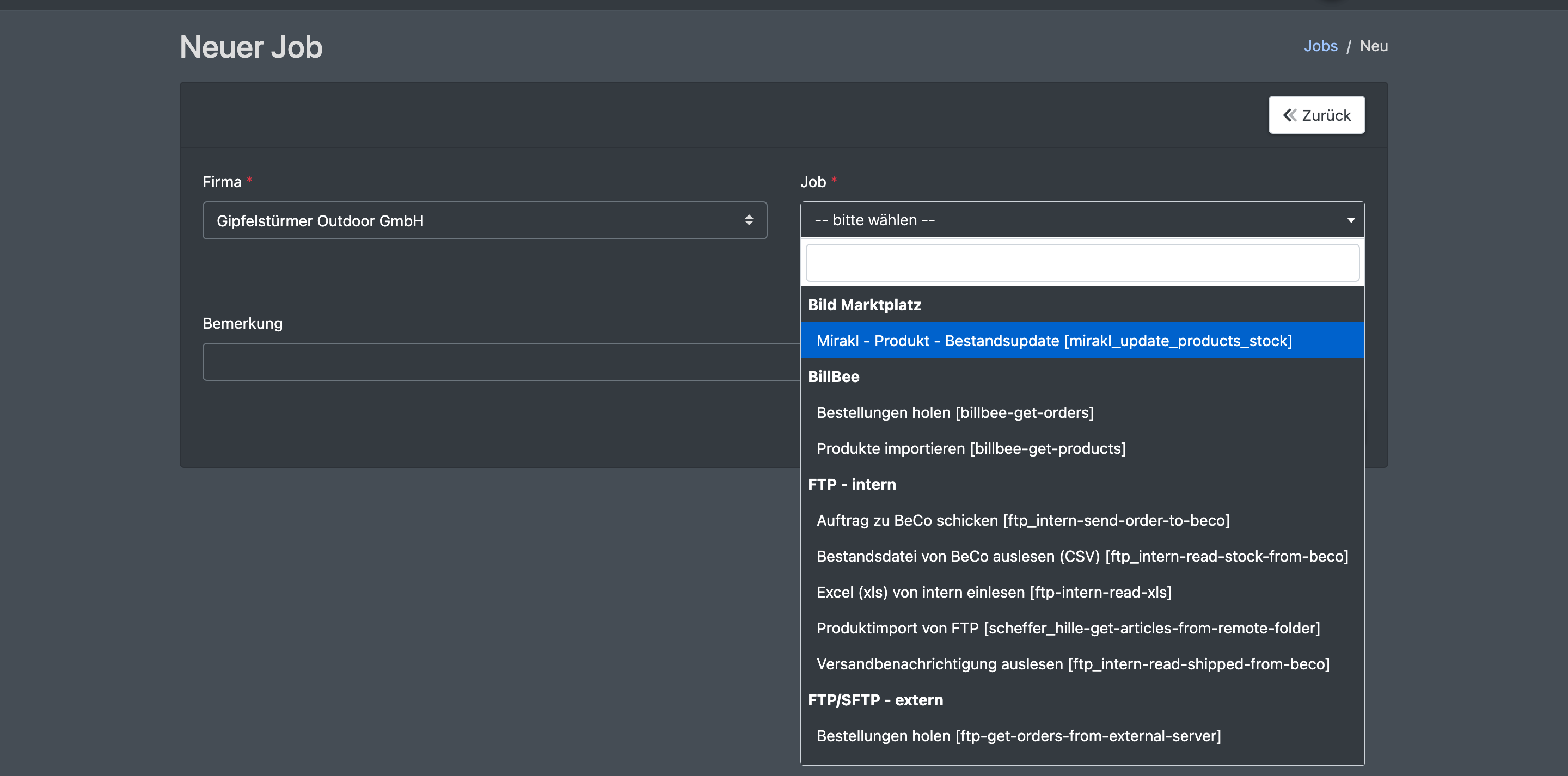Choose Bestellungen holen [ftp-get-orders-from-external-server]
Image resolution: width=1568 pixels, height=776 pixels.
tap(1082, 735)
